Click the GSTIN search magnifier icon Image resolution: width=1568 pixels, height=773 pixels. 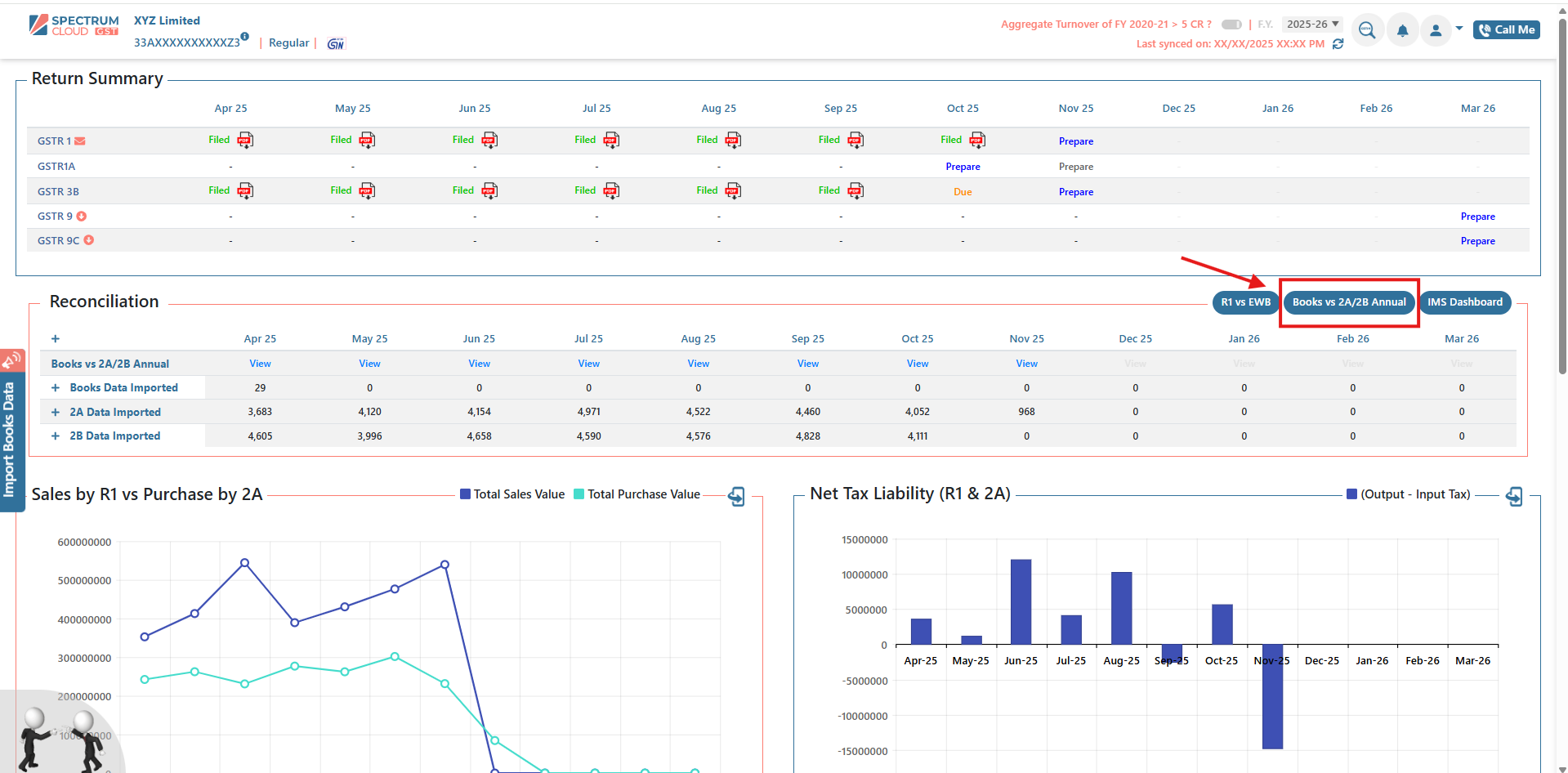click(1367, 31)
